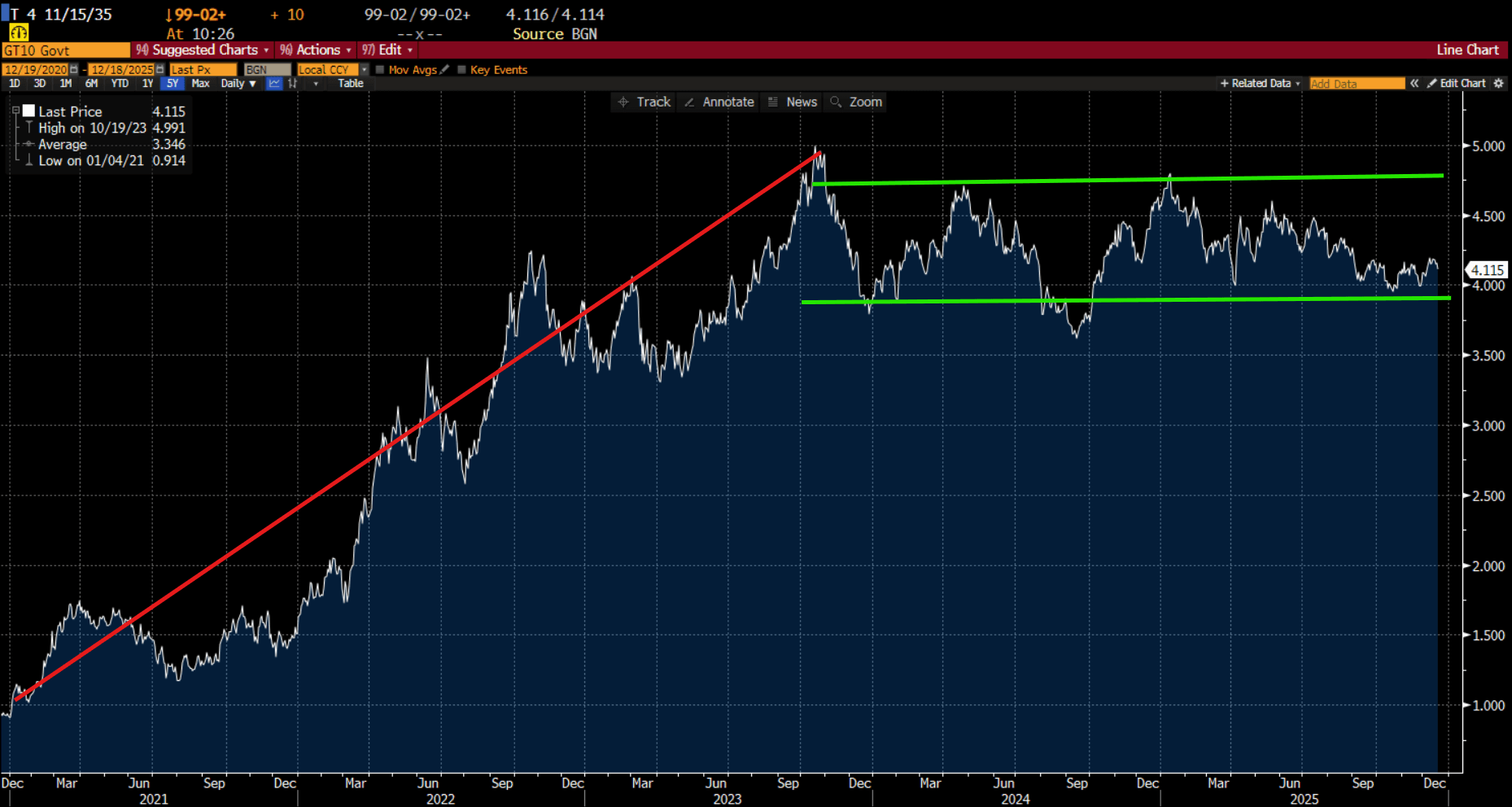
Task: Select the YTD time range
Action: pyautogui.click(x=120, y=84)
